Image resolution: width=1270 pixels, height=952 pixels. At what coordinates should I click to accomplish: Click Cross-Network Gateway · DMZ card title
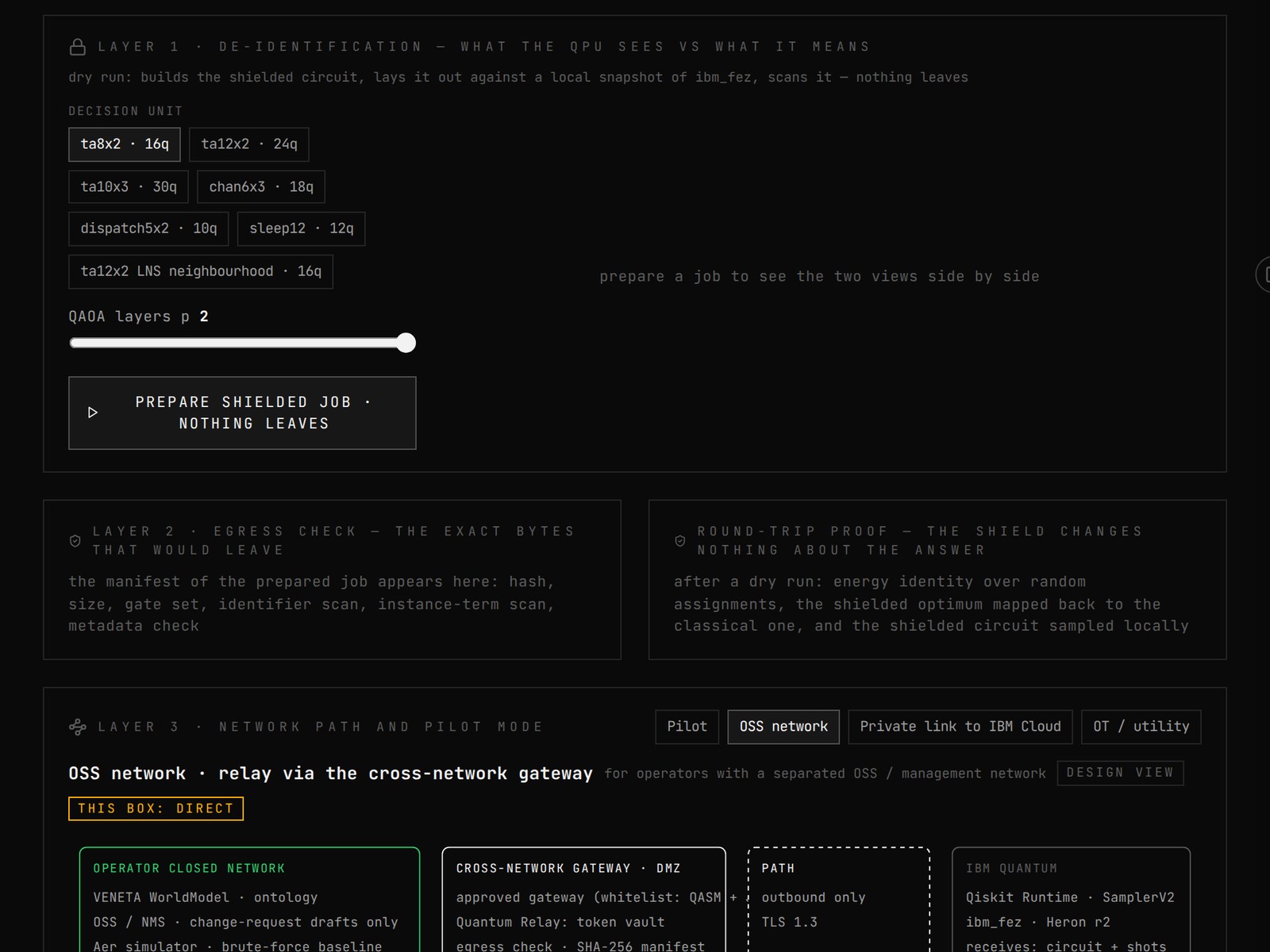(568, 869)
